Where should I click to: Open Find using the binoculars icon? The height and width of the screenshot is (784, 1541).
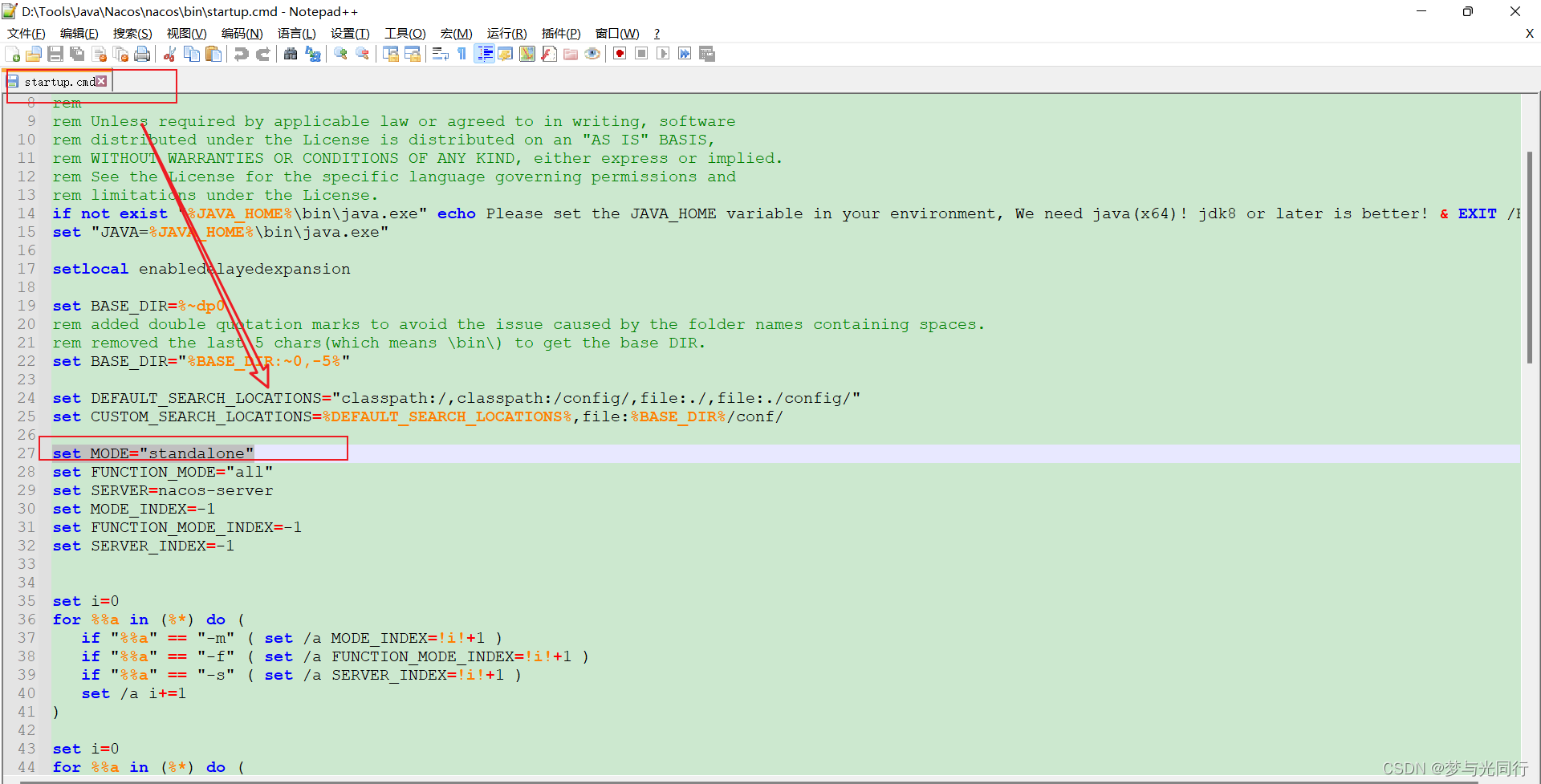pyautogui.click(x=291, y=54)
